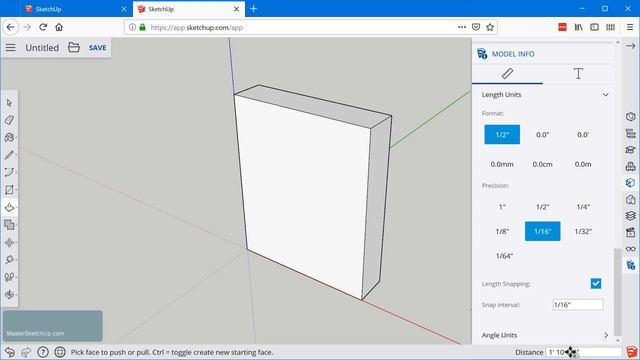Image resolution: width=640 pixels, height=360 pixels.
Task: Select the Walk footprints tool
Action: (9, 277)
